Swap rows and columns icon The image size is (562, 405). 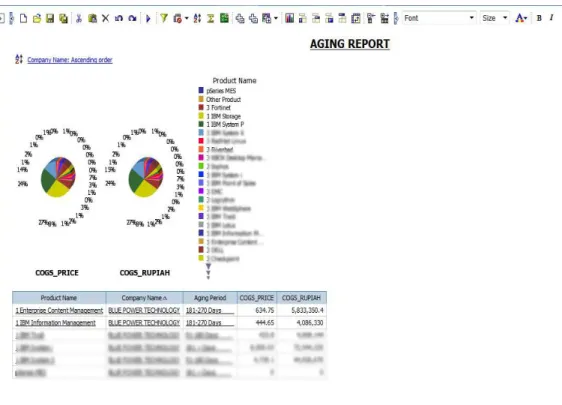pos(356,18)
